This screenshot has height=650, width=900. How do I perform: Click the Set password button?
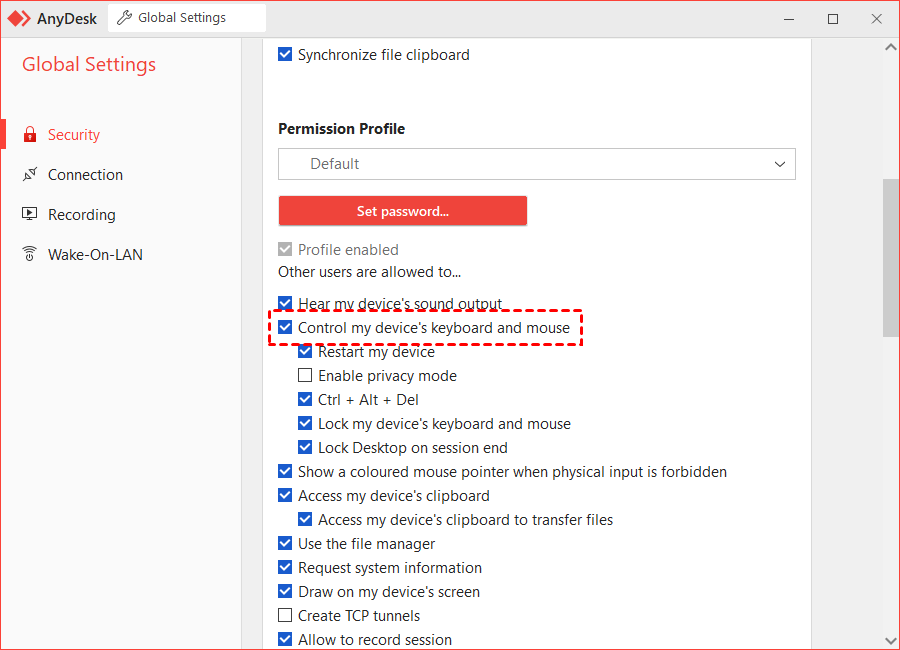(402, 211)
